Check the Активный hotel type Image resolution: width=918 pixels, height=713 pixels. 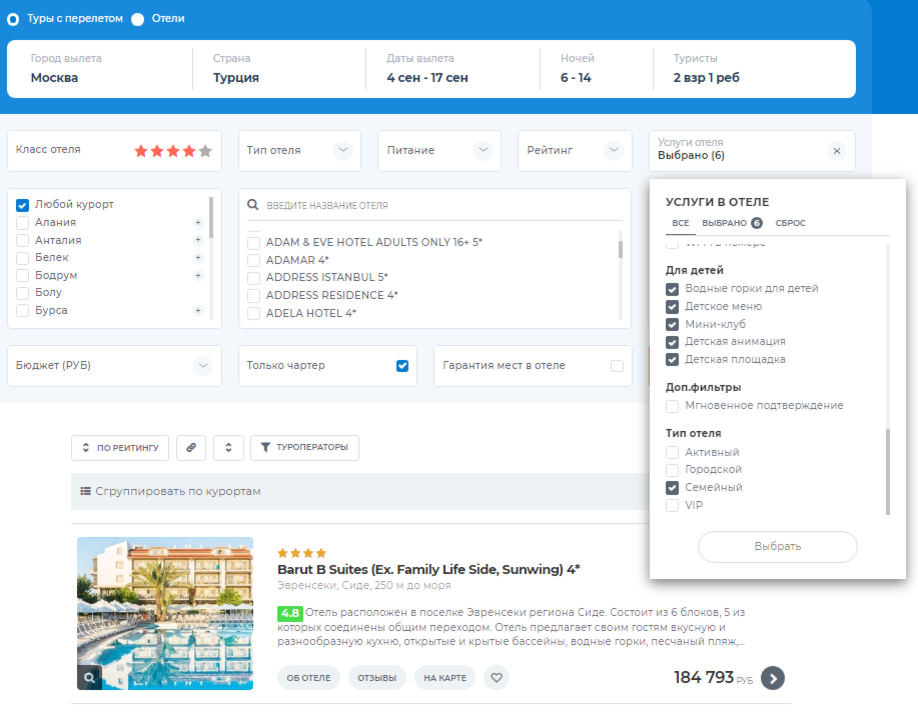[672, 453]
